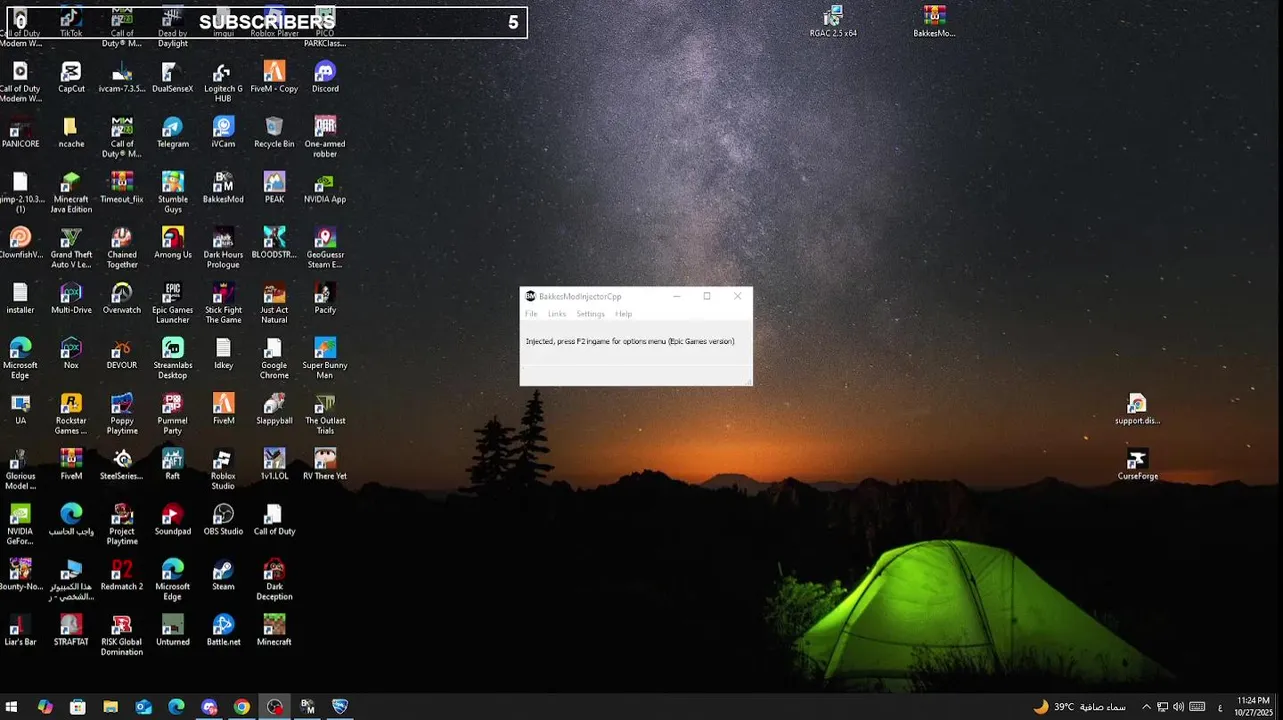The width and height of the screenshot is (1283, 720).
Task: Select the NVIDIA App shortcut
Action: pos(325,187)
